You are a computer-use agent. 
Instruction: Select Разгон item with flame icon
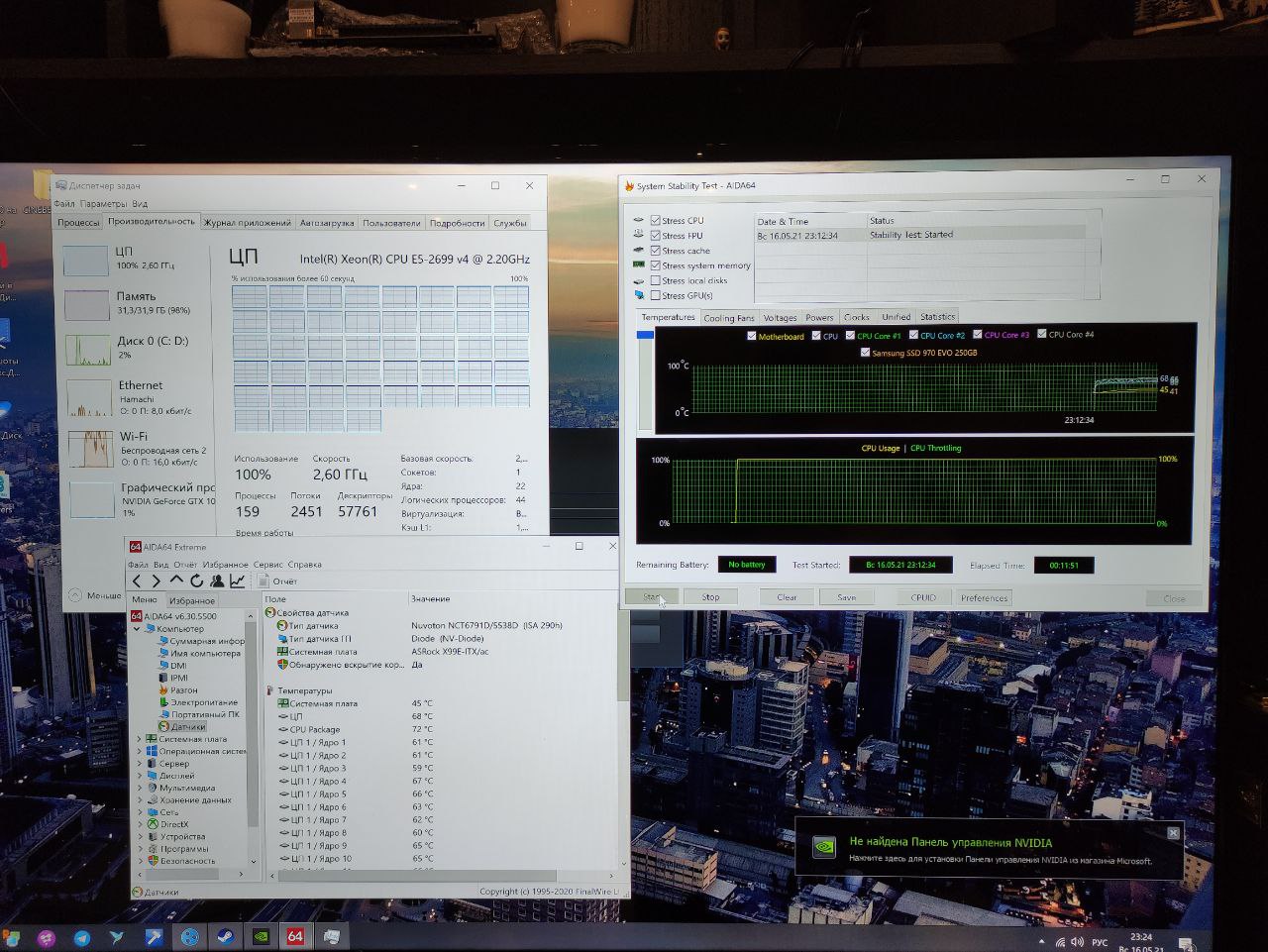(x=177, y=689)
